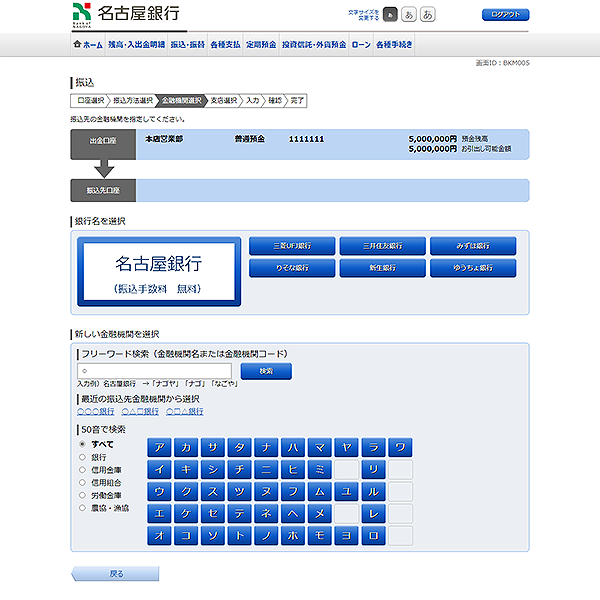Select the すべて radio button

click(82, 444)
